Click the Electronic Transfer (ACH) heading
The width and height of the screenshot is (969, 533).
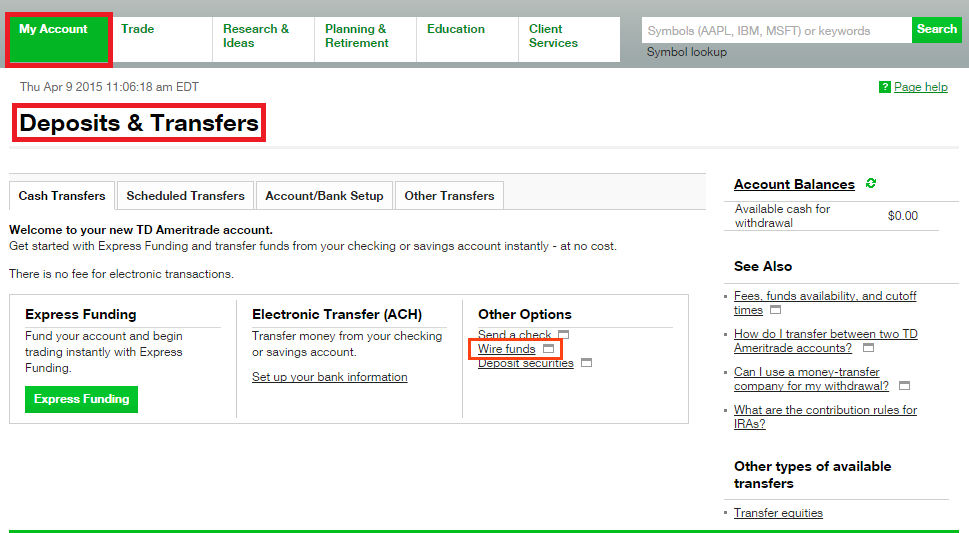337,314
